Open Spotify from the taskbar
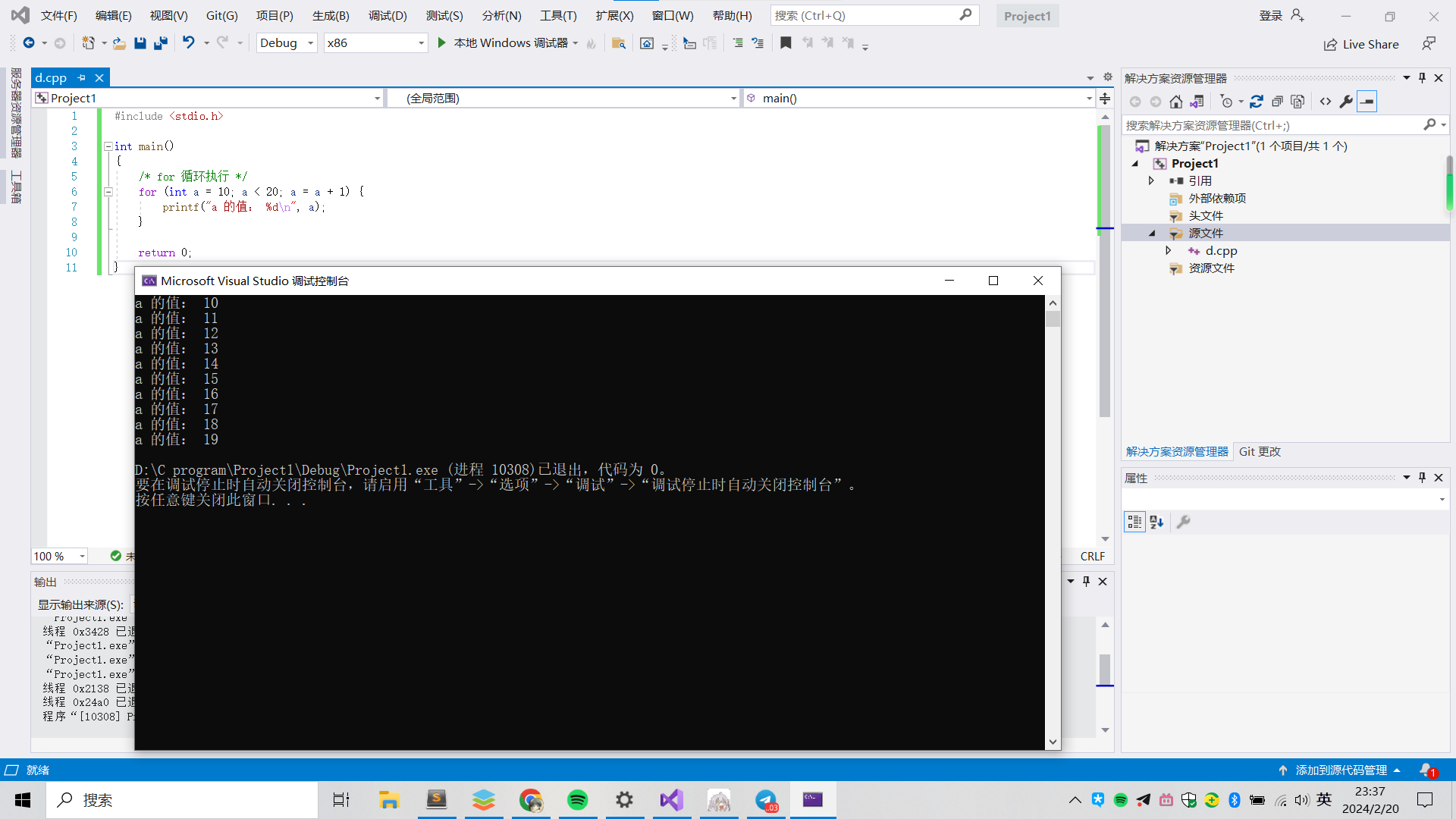Image resolution: width=1456 pixels, height=819 pixels. [577, 800]
